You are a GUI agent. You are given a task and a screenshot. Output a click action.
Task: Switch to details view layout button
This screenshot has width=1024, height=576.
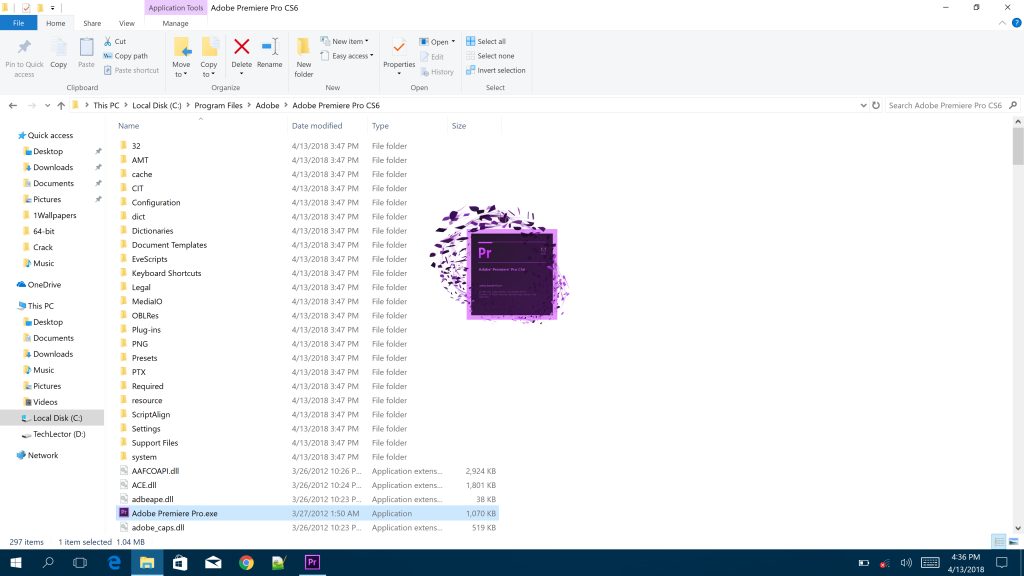point(999,541)
